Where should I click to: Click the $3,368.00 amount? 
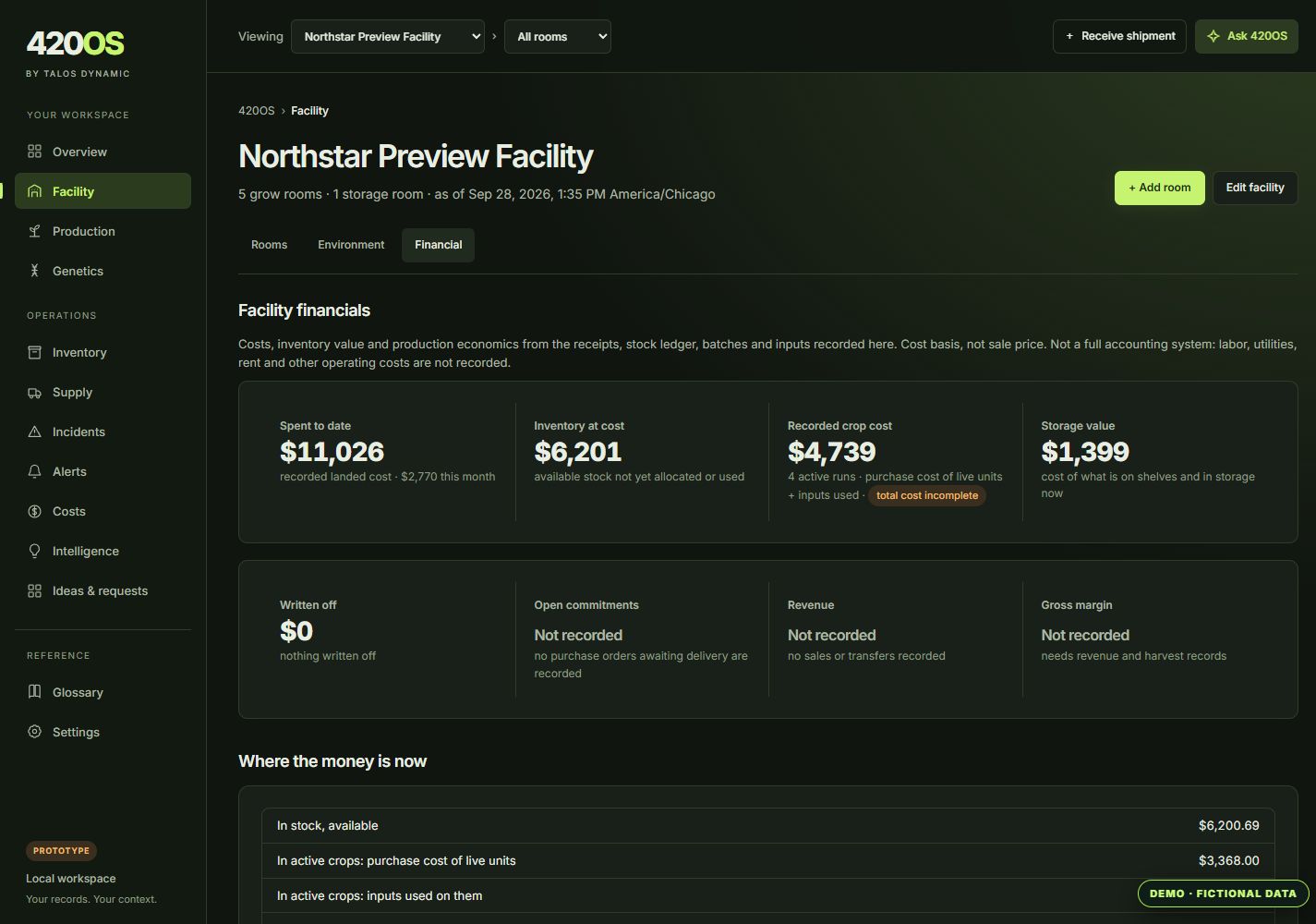point(1228,860)
